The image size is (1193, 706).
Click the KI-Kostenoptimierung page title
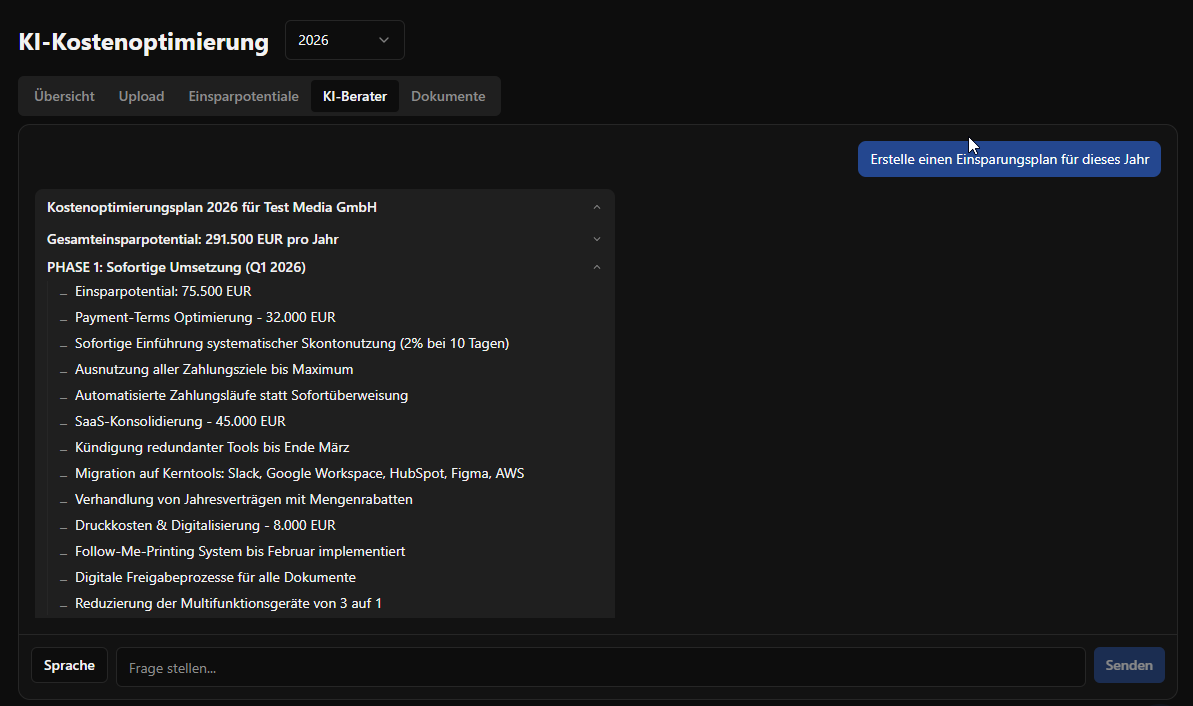pos(143,41)
